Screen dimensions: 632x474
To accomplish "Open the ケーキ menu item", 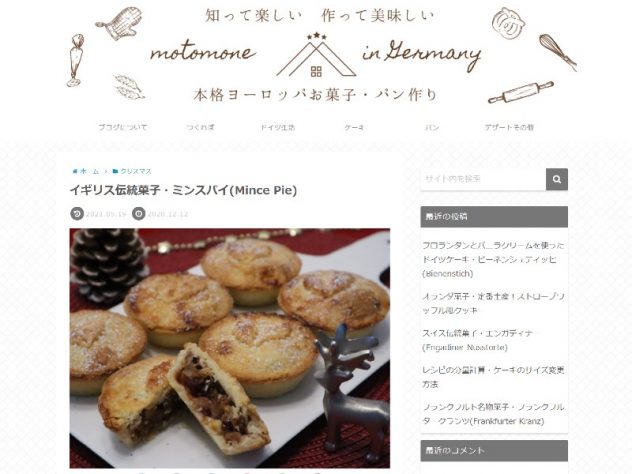I will click(x=354, y=127).
